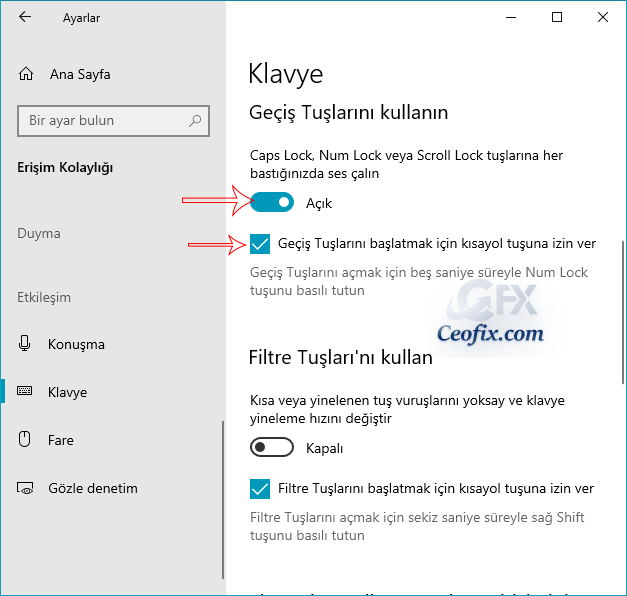Click the Etkileşim section label

(x=44, y=297)
